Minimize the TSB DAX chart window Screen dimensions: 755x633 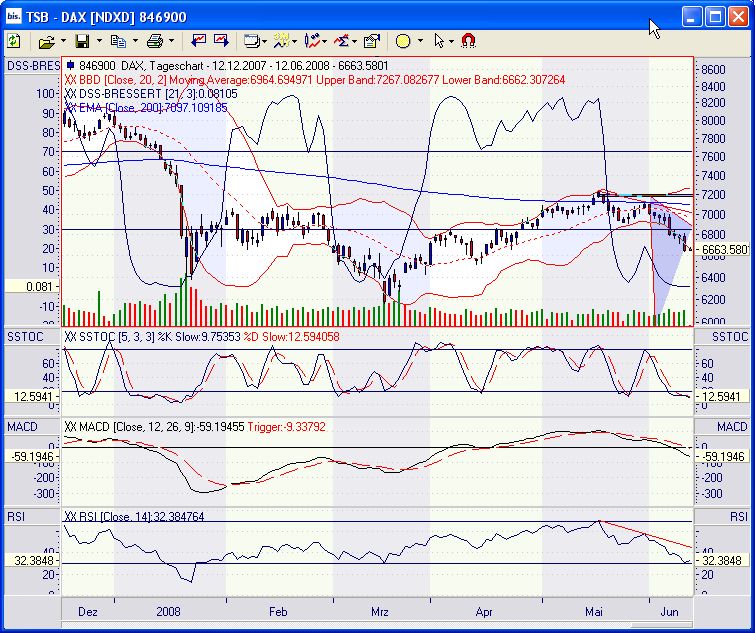(x=692, y=17)
